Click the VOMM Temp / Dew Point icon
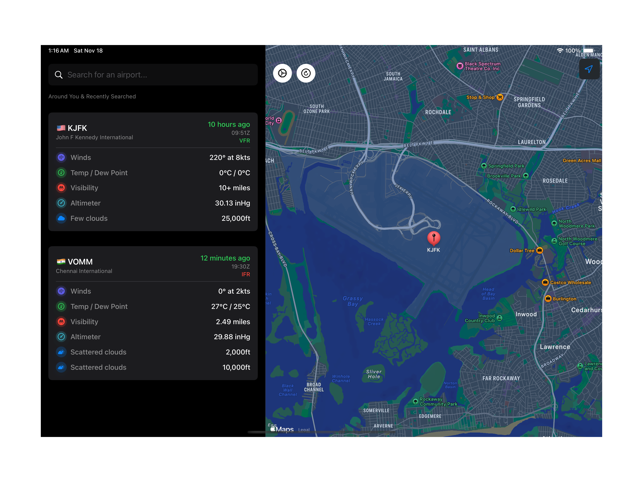This screenshot has width=643, height=482. [61, 306]
